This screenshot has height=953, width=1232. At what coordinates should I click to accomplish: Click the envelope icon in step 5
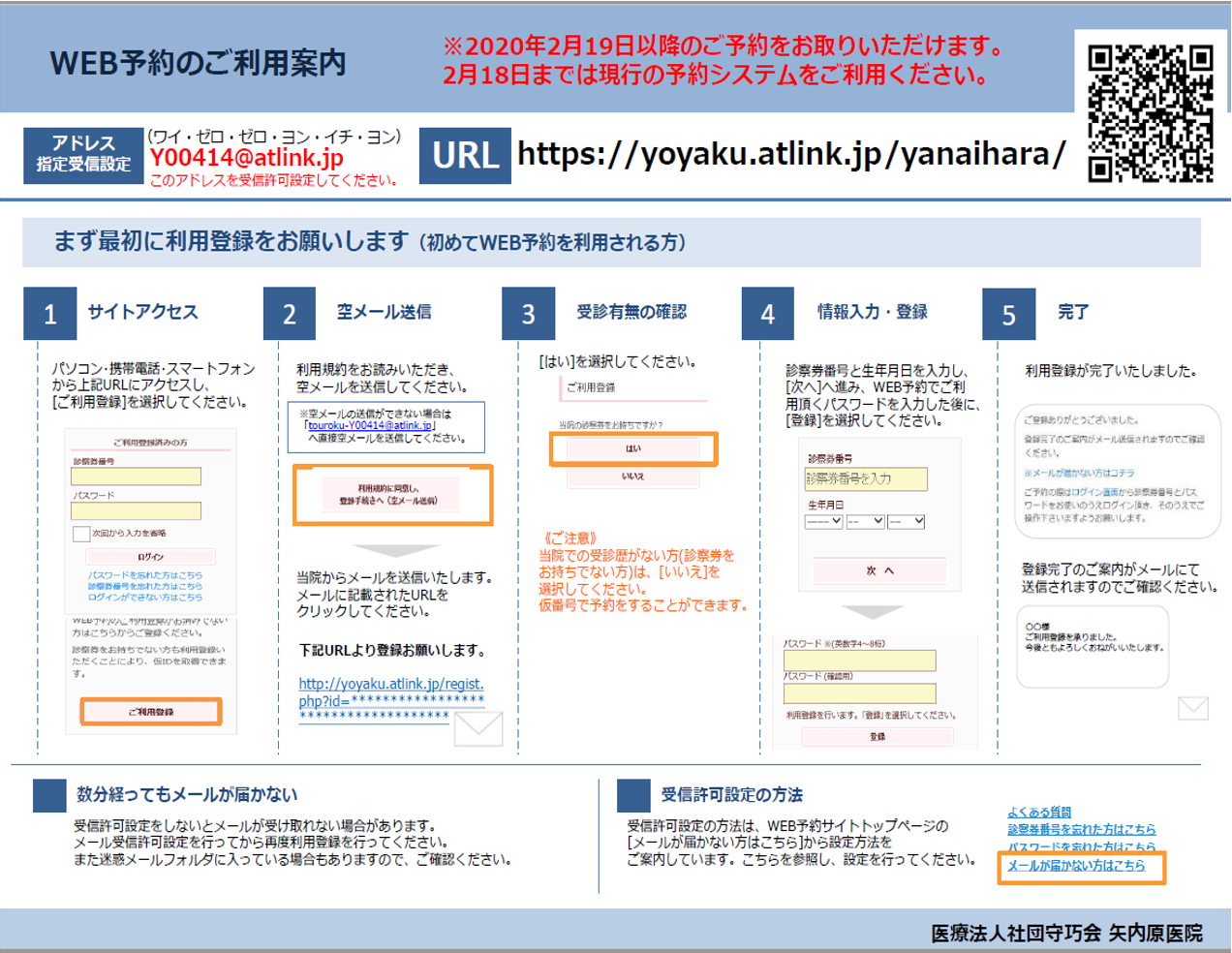pos(1192,708)
